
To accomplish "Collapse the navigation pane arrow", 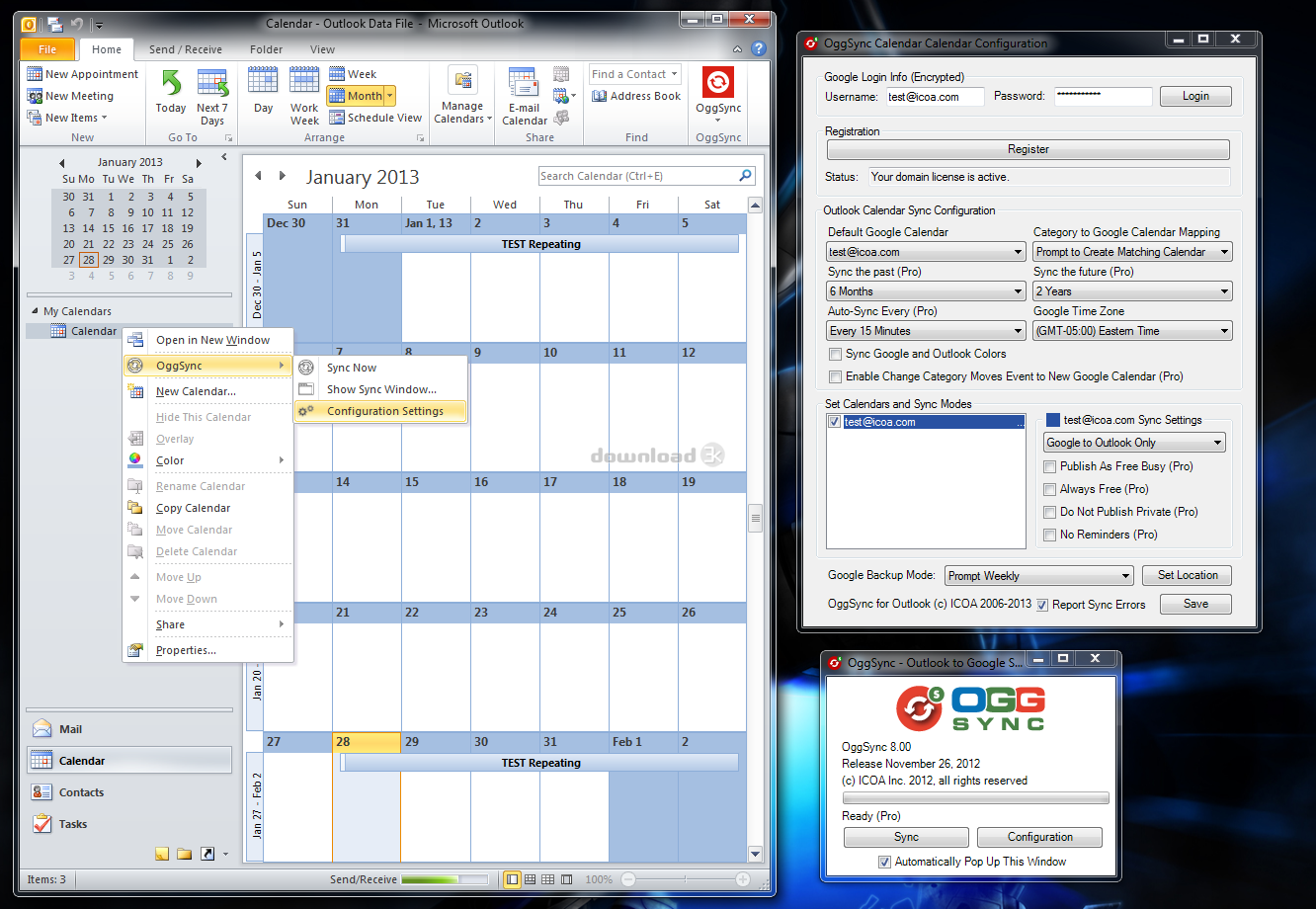I will 224,157.
